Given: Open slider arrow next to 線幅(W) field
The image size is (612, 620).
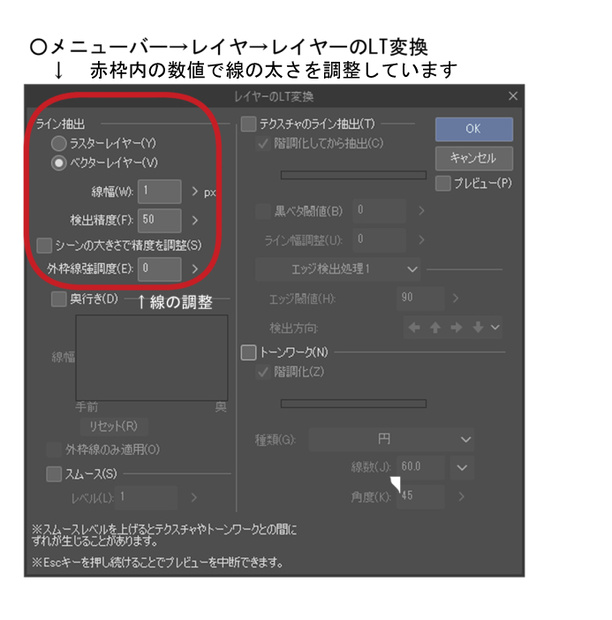Looking at the screenshot, I should click(x=195, y=192).
